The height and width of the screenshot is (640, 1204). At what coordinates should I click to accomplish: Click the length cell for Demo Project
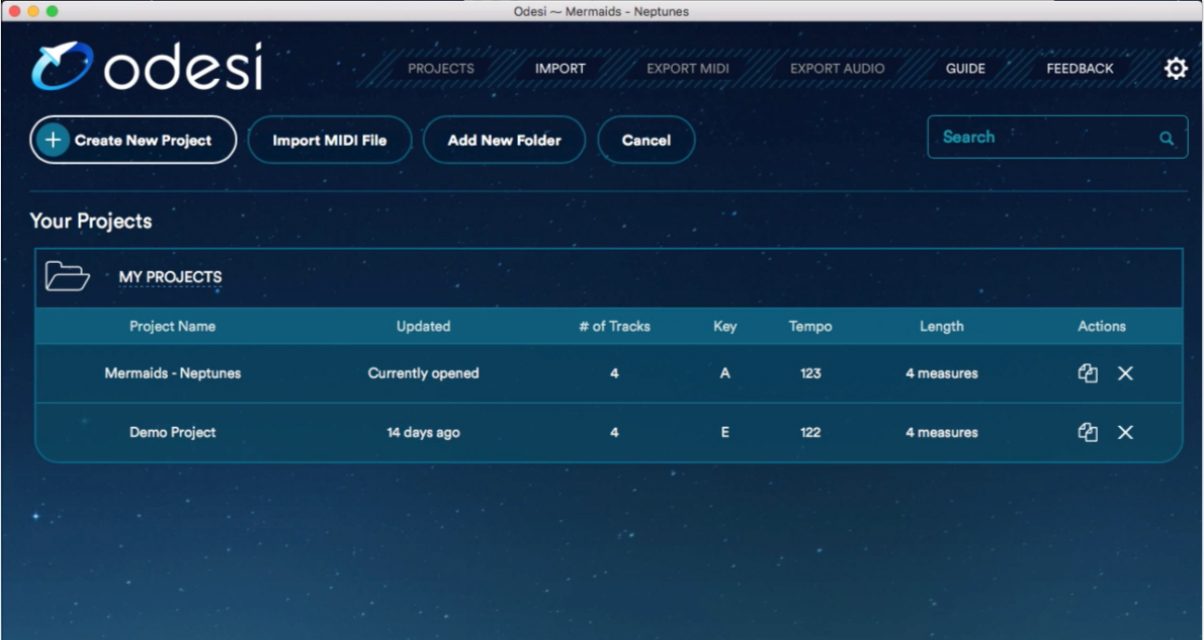pyautogui.click(x=942, y=432)
